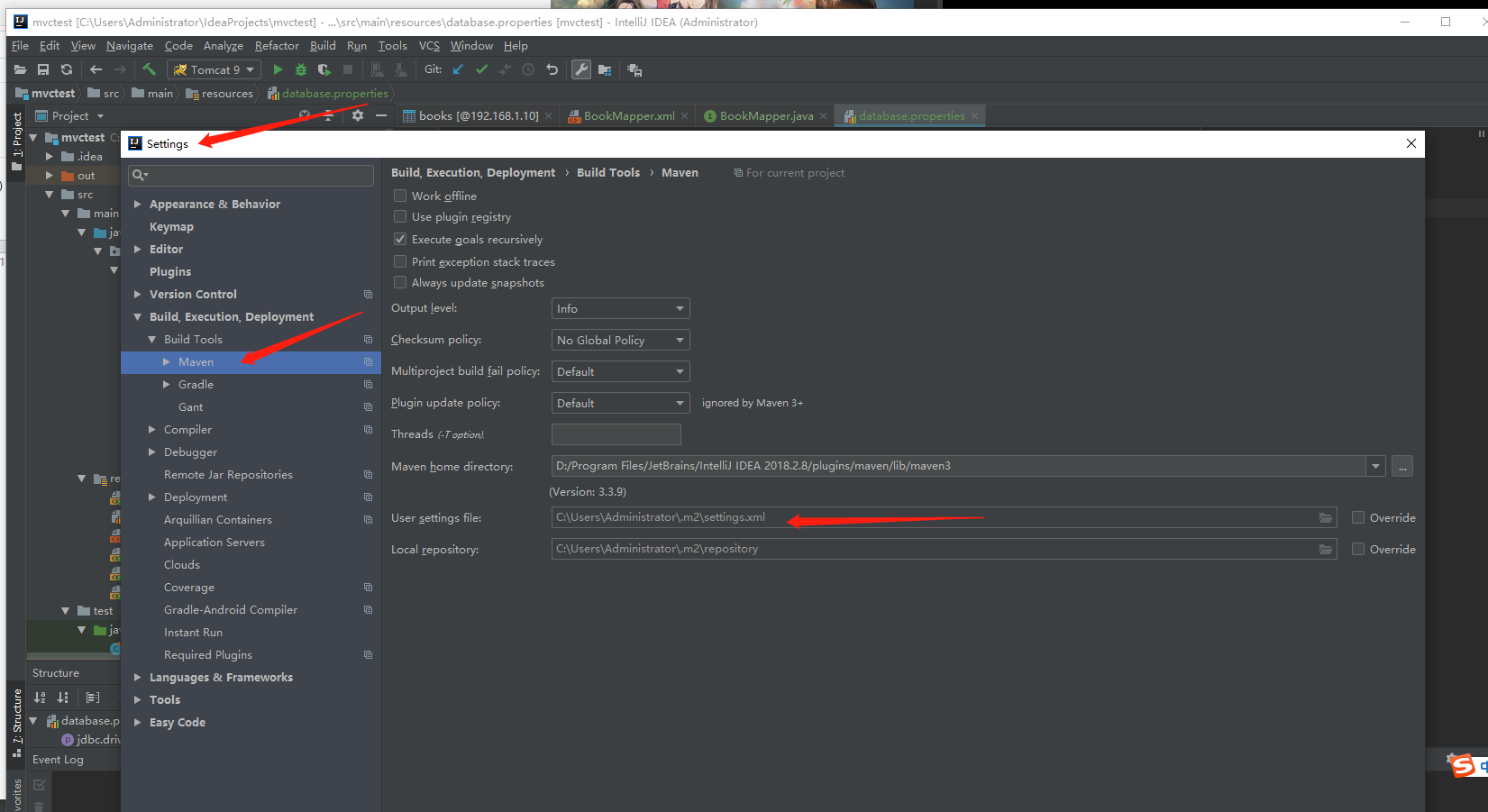Enable Always update snapshots checkbox
Screen dimensions: 1488x812
point(400,282)
